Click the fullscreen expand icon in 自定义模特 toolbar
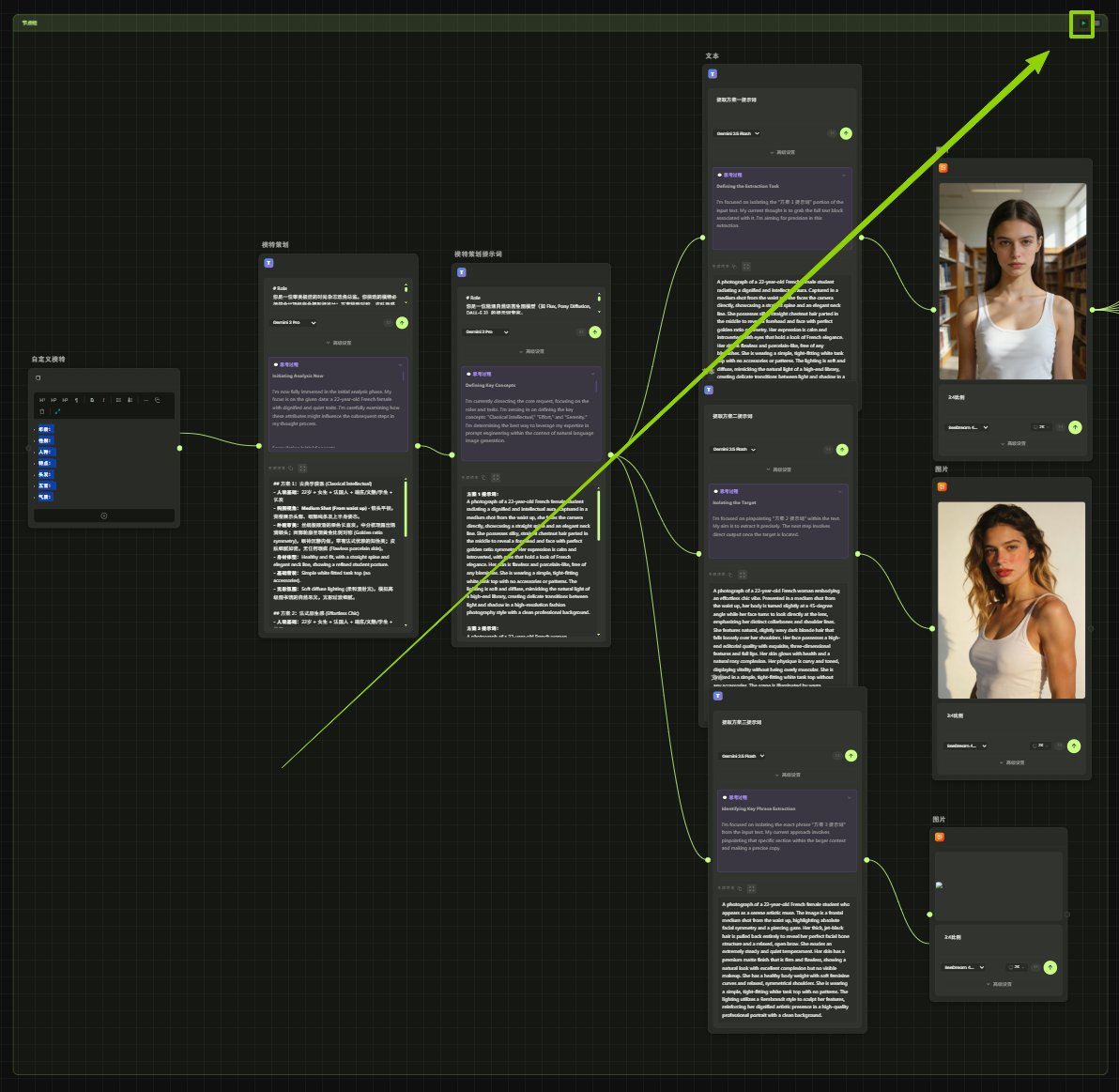The width and height of the screenshot is (1119, 1092). coord(57,411)
